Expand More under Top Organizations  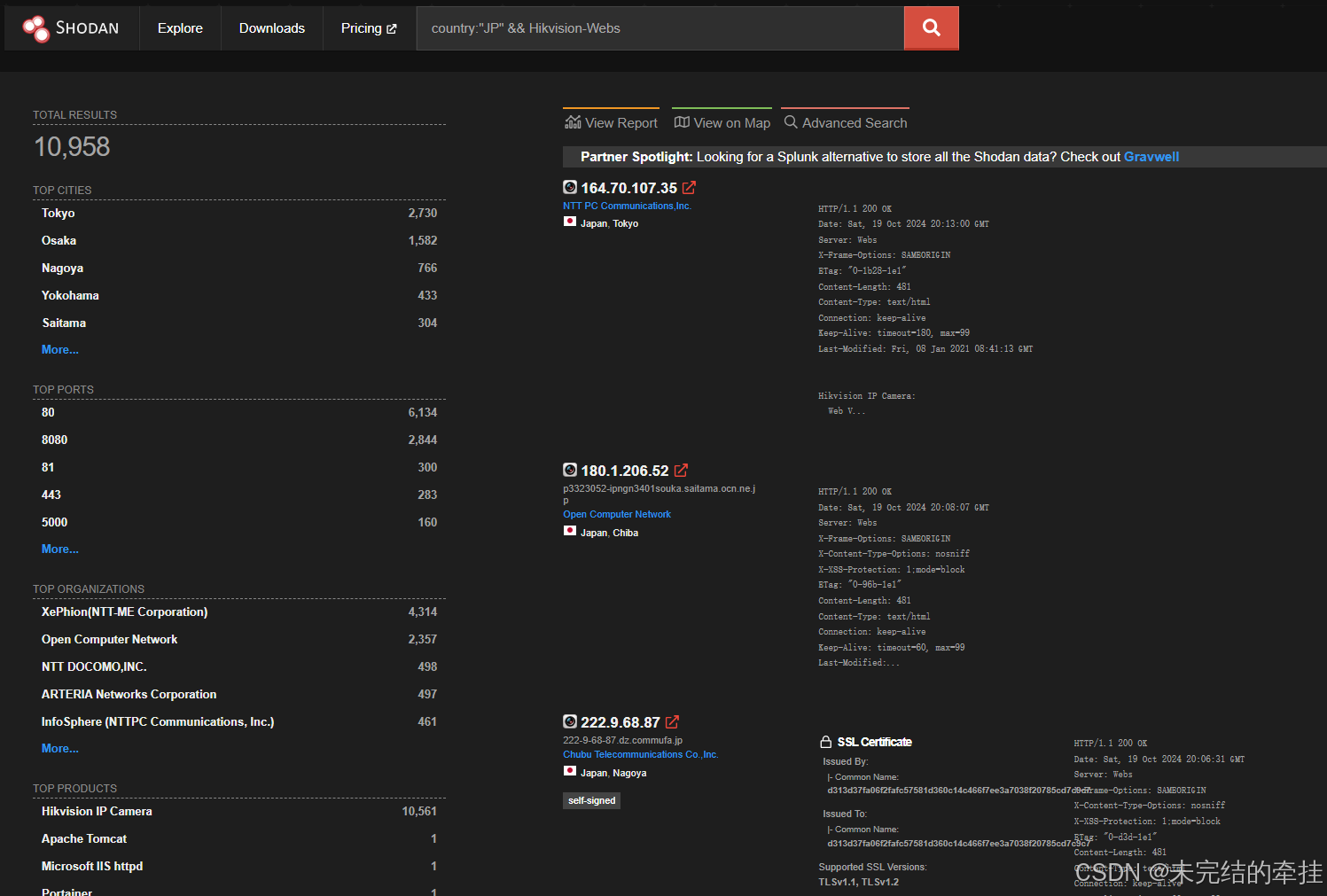[x=60, y=748]
